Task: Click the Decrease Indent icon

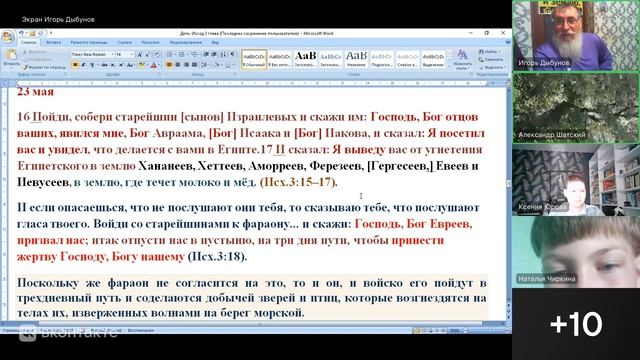Action: pyautogui.click(x=206, y=54)
